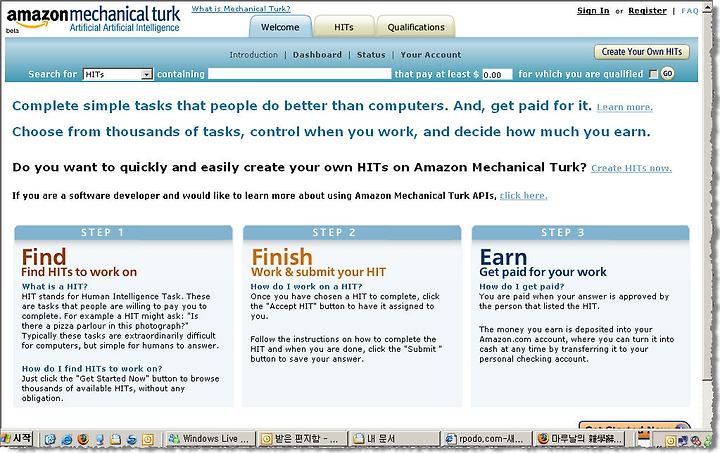720x453 pixels.
Task: Click 'How do I find HITs to work on?' heading
Action: pos(92,369)
